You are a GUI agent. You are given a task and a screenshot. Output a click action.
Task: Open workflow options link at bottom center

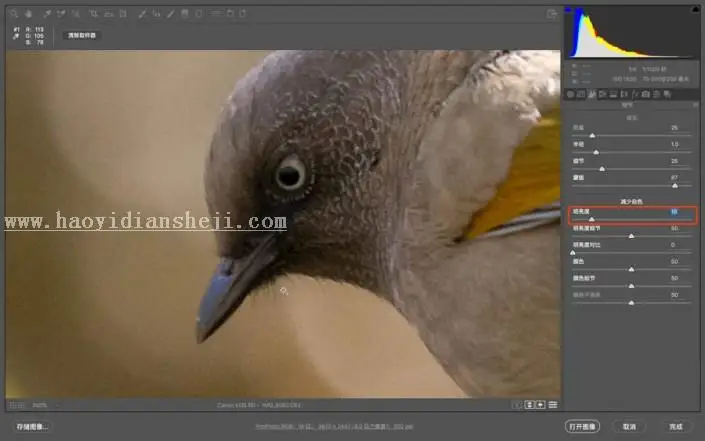tap(334, 426)
